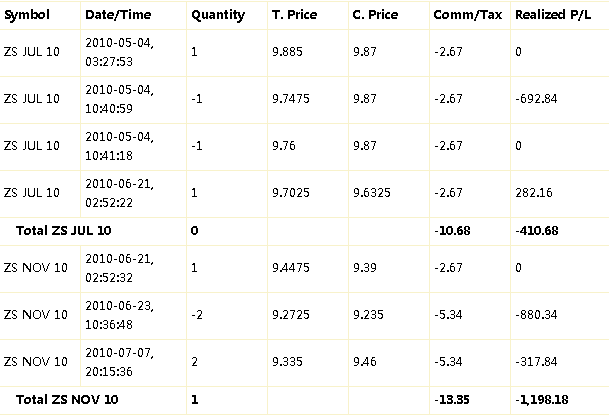Click the T. Price column header
The width and height of the screenshot is (609, 420).
click(x=294, y=15)
